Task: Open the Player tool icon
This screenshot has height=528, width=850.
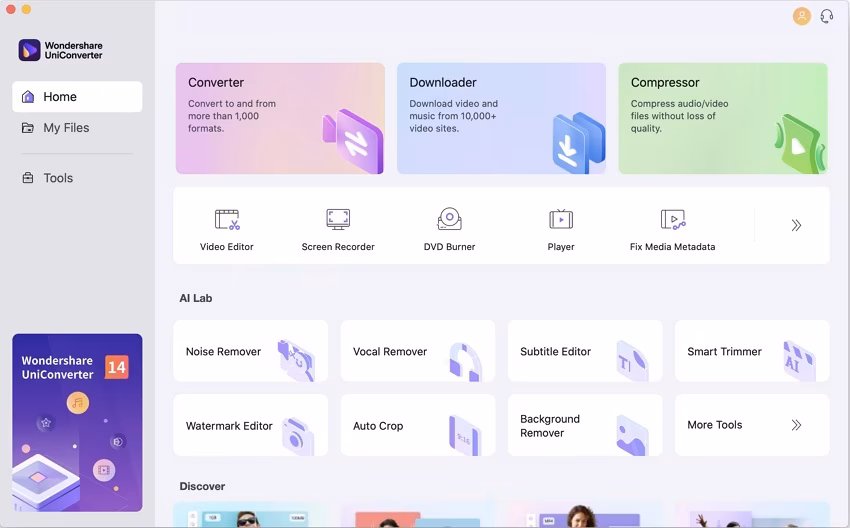Action: pos(561,219)
